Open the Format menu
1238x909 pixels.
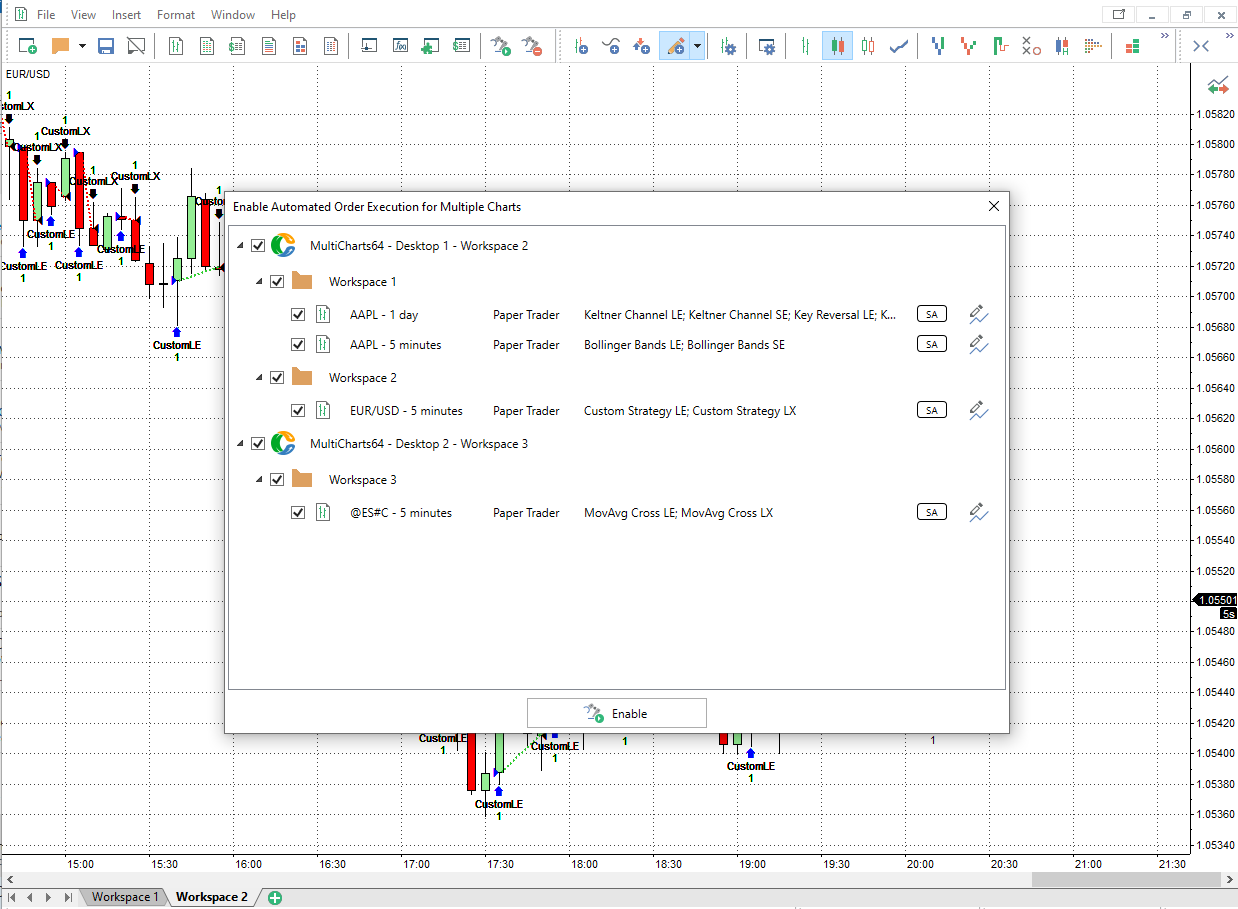tap(175, 14)
